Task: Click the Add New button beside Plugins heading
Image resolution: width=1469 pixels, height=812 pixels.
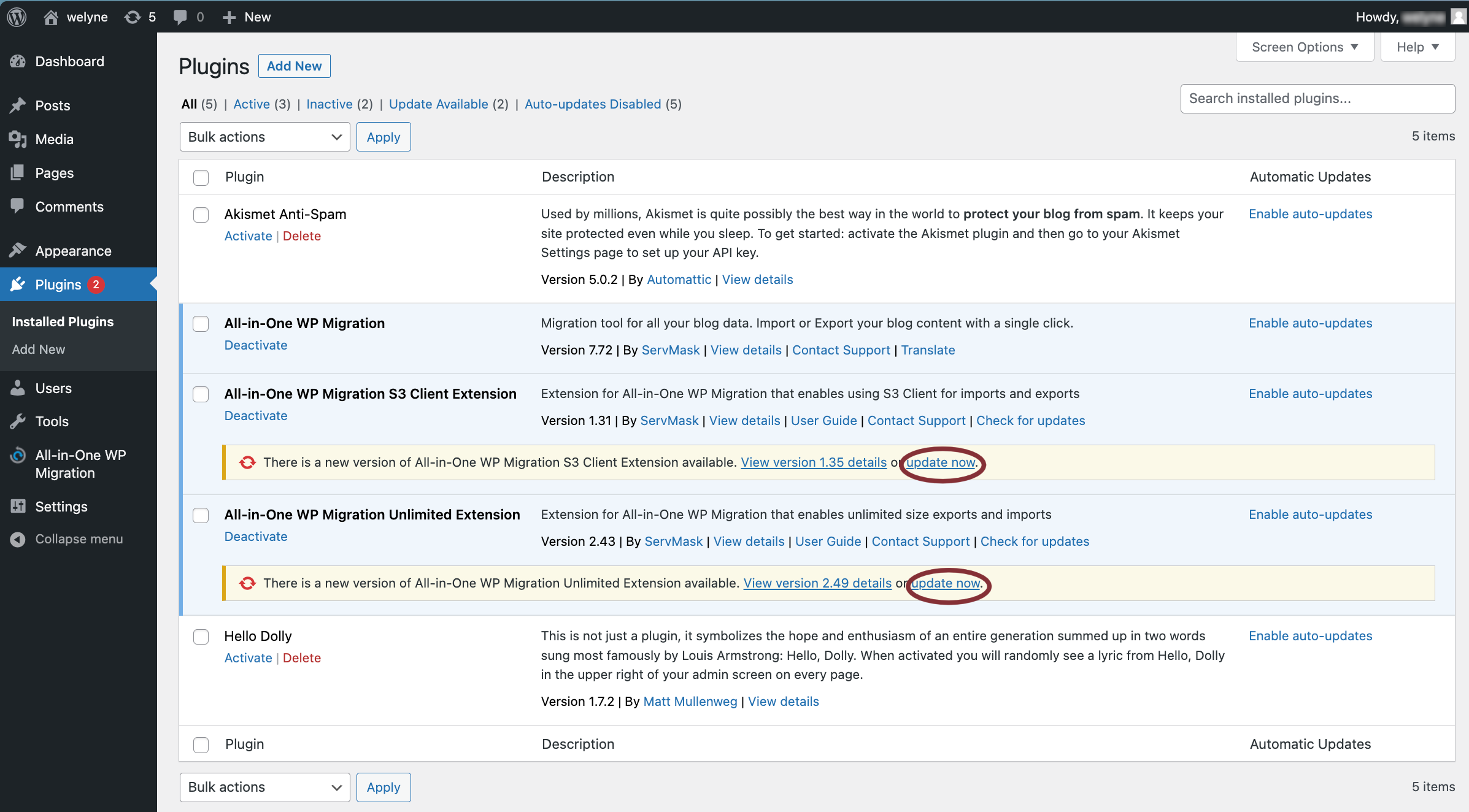Action: [x=294, y=66]
